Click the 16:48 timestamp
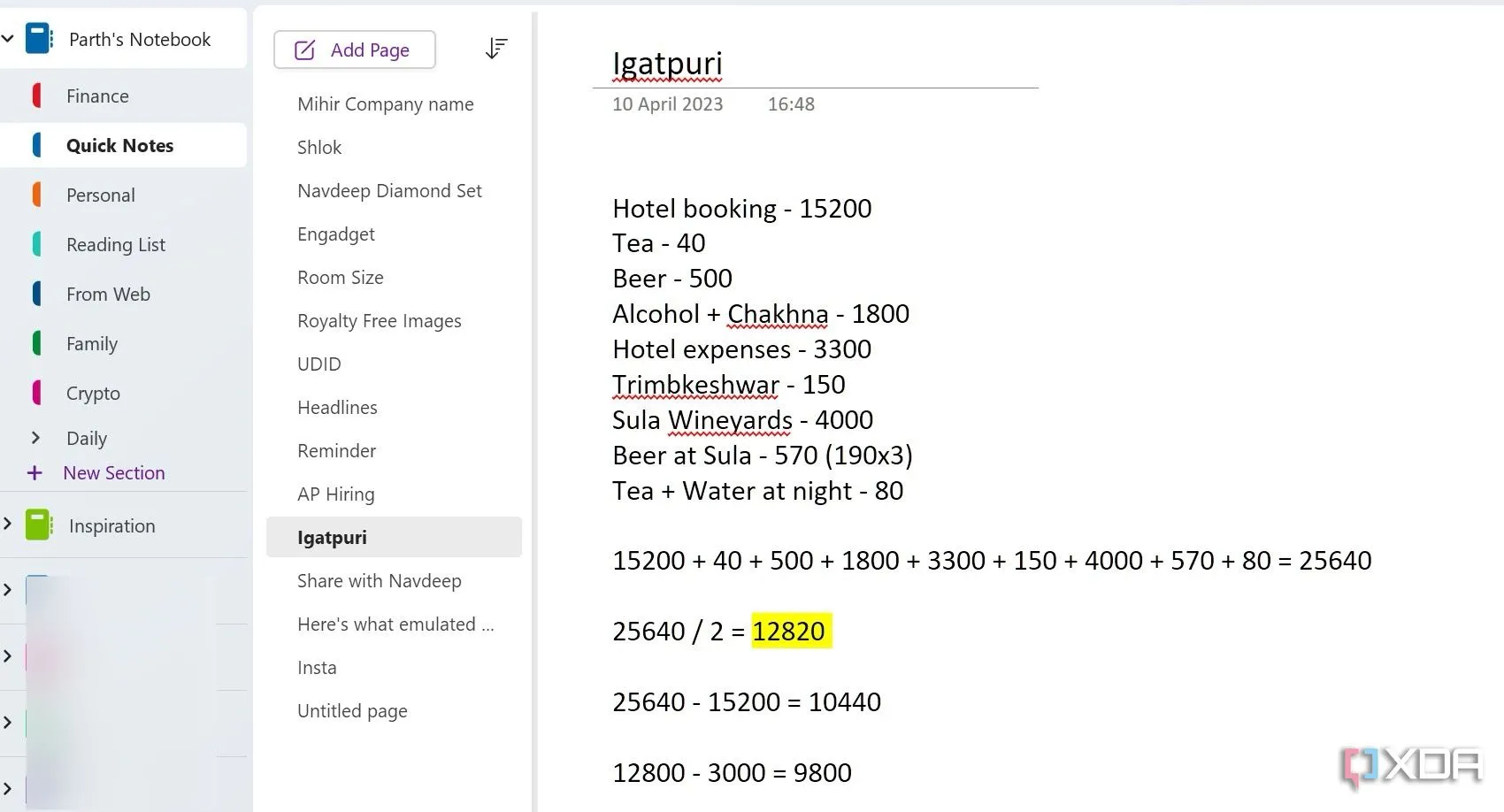1504x812 pixels. pos(791,103)
